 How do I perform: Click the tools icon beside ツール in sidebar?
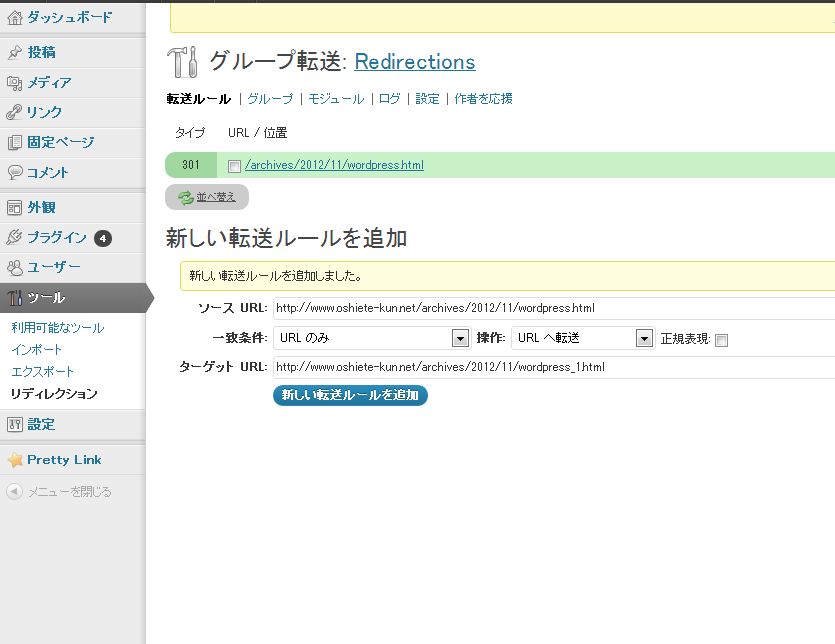[x=15, y=298]
